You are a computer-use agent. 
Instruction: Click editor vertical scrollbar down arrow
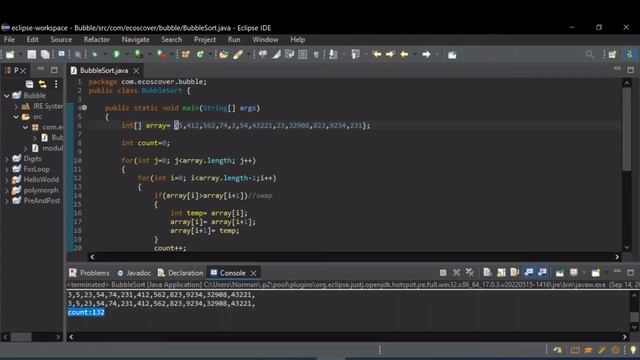click(x=627, y=247)
